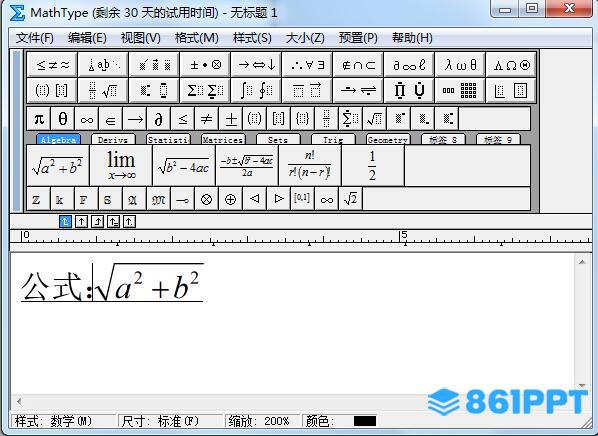The height and width of the screenshot is (436, 598).
Task: Open the 样式(S) menu
Action: point(252,38)
